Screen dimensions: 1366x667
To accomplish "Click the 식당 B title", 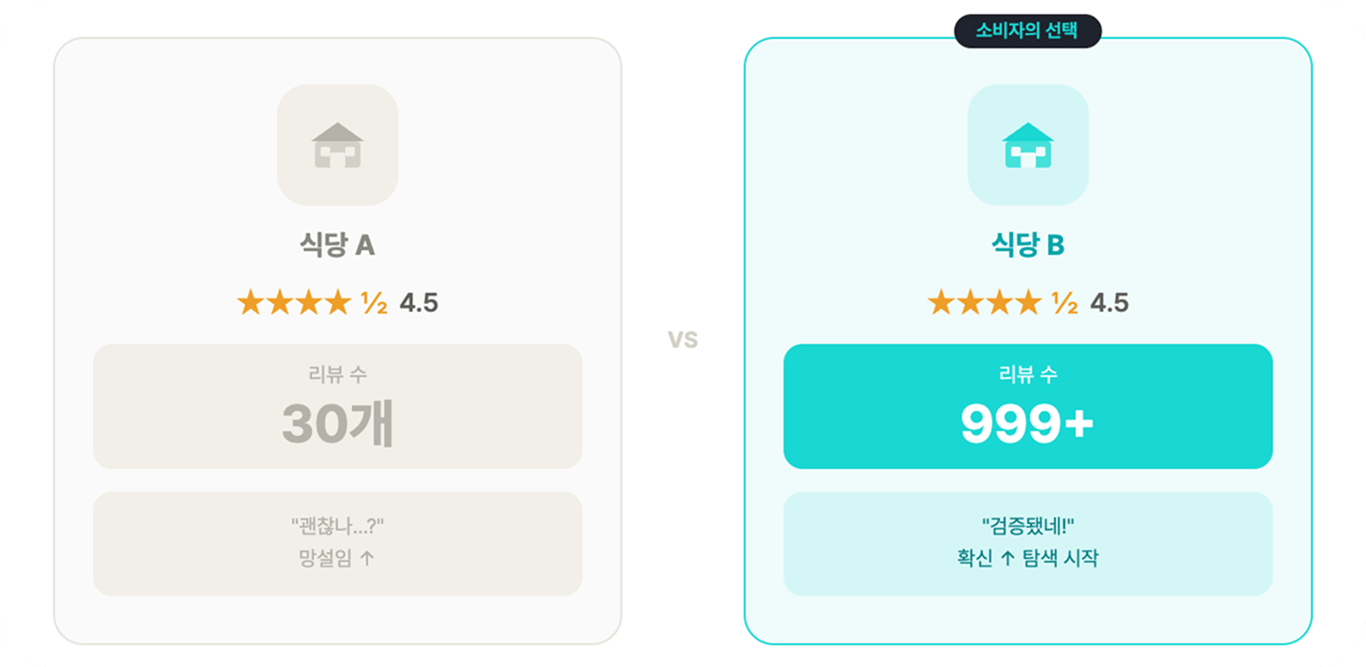I will [x=1028, y=245].
